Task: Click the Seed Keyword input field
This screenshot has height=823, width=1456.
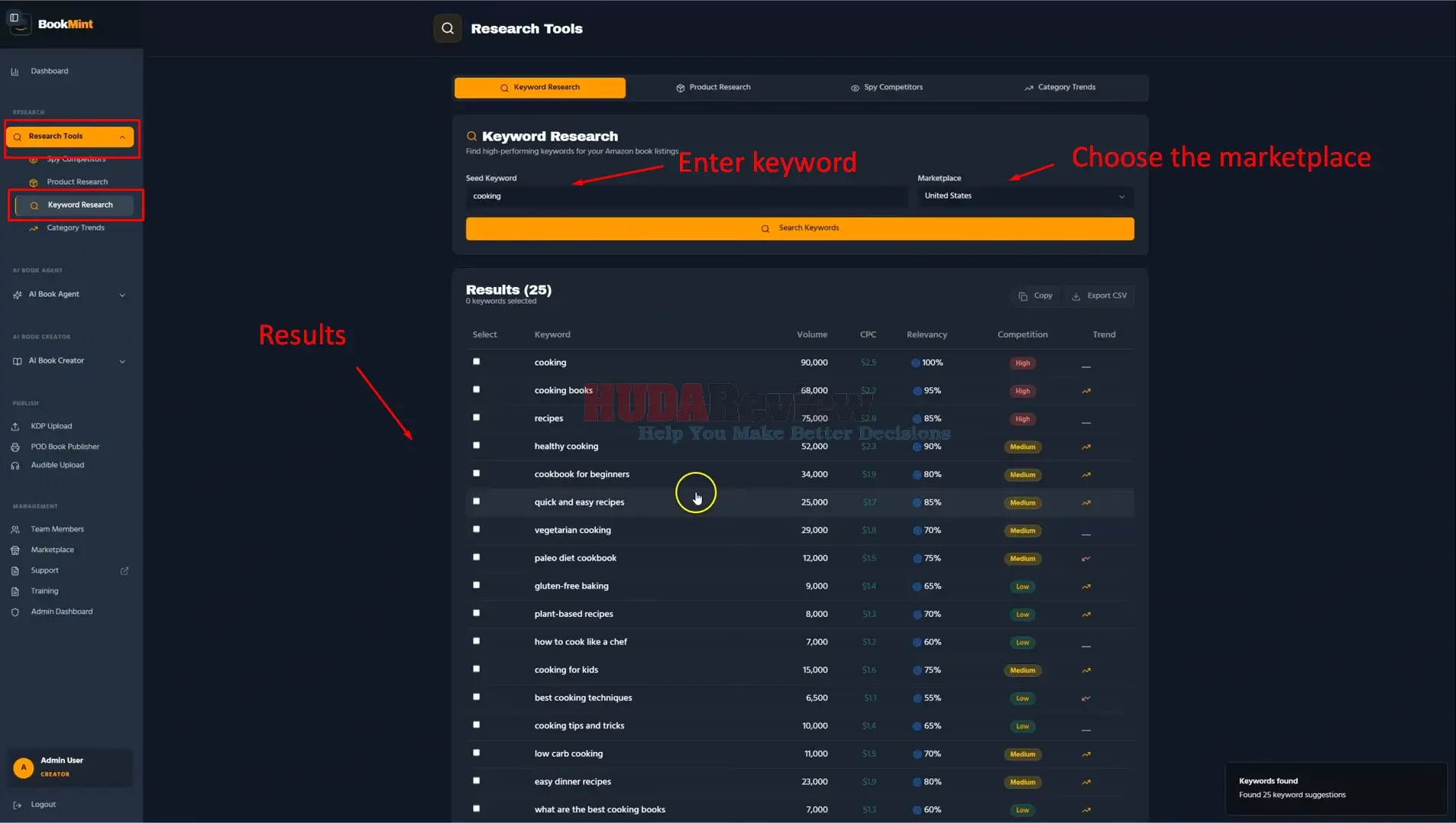Action: point(687,197)
